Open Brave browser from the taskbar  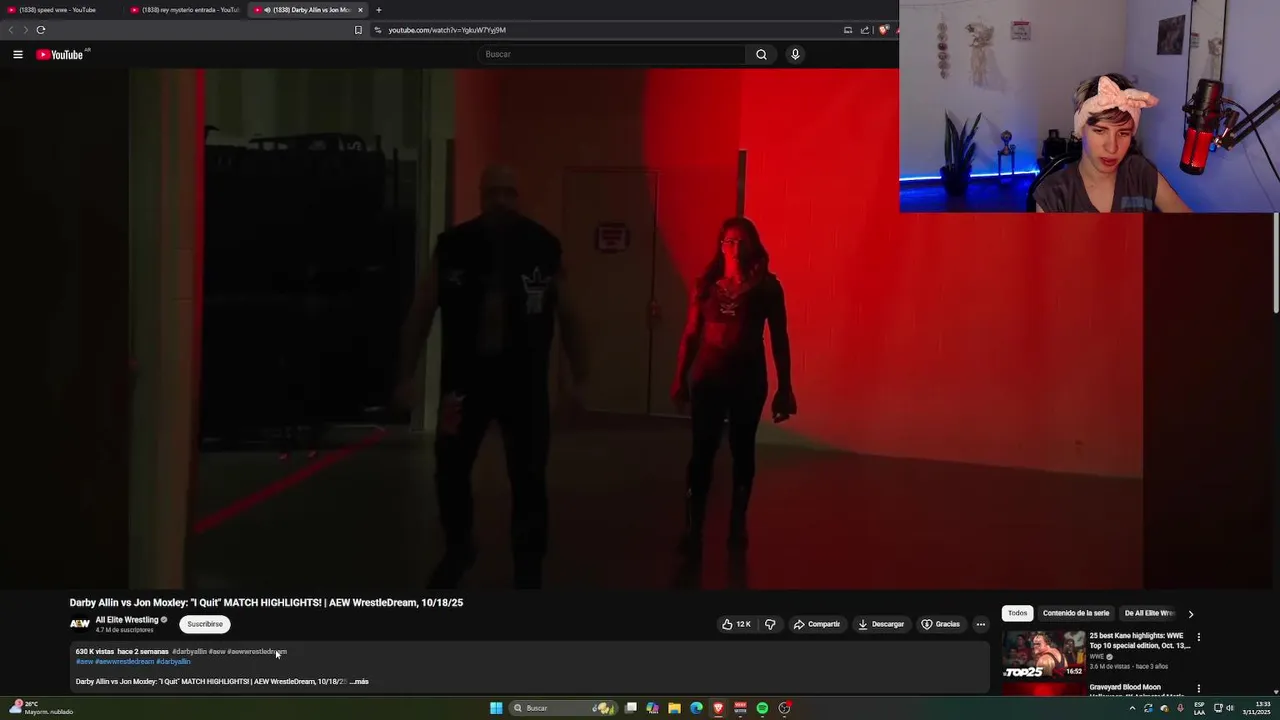[x=718, y=708]
